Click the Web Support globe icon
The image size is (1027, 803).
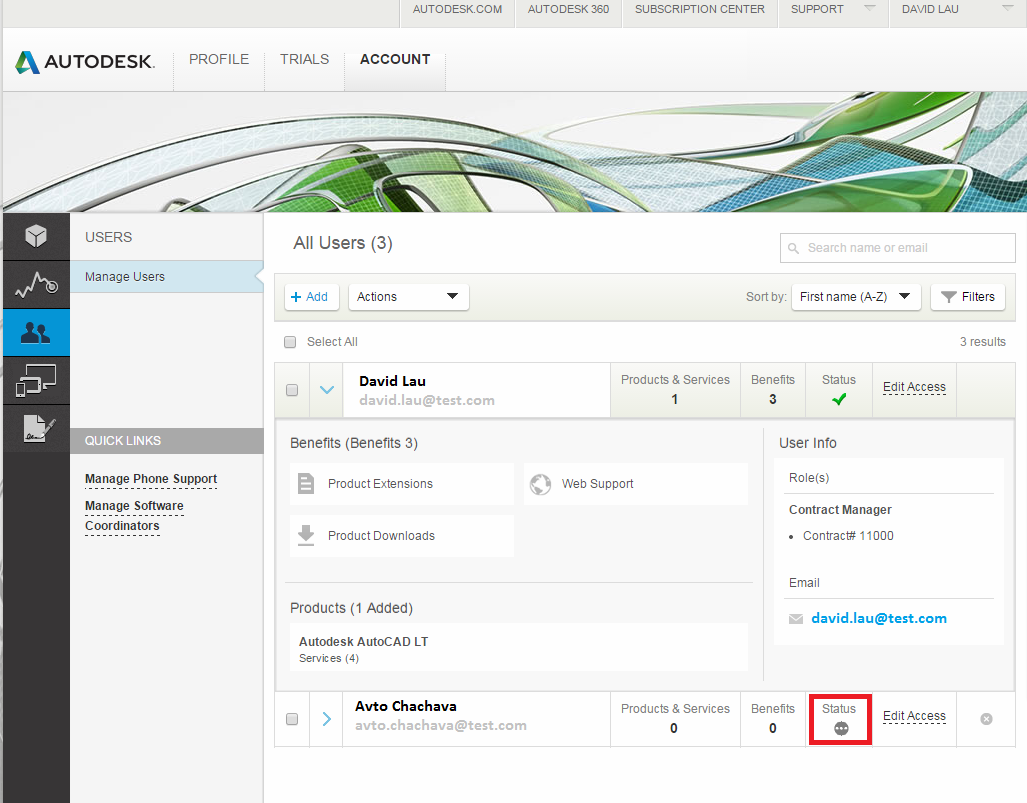540,484
